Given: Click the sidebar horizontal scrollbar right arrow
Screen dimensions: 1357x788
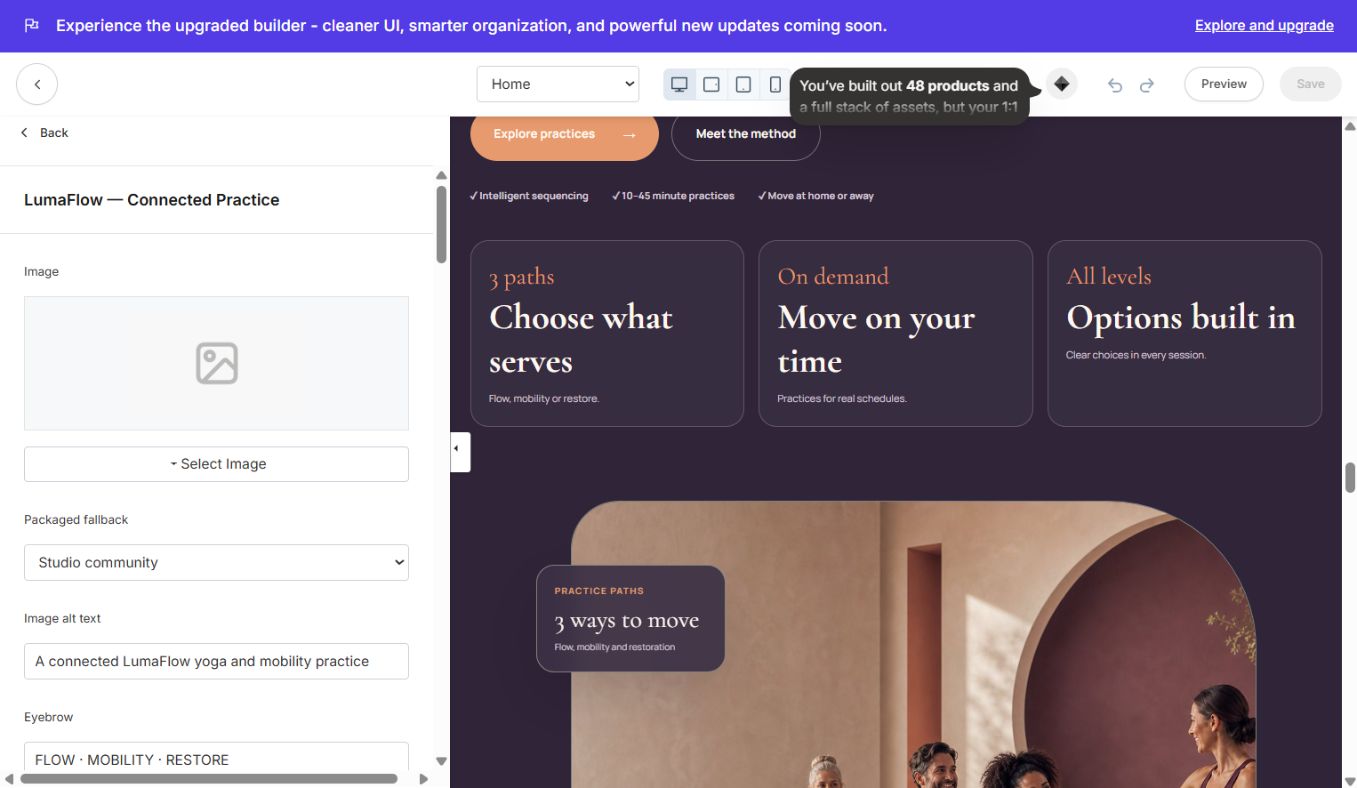Looking at the screenshot, I should pyautogui.click(x=423, y=779).
